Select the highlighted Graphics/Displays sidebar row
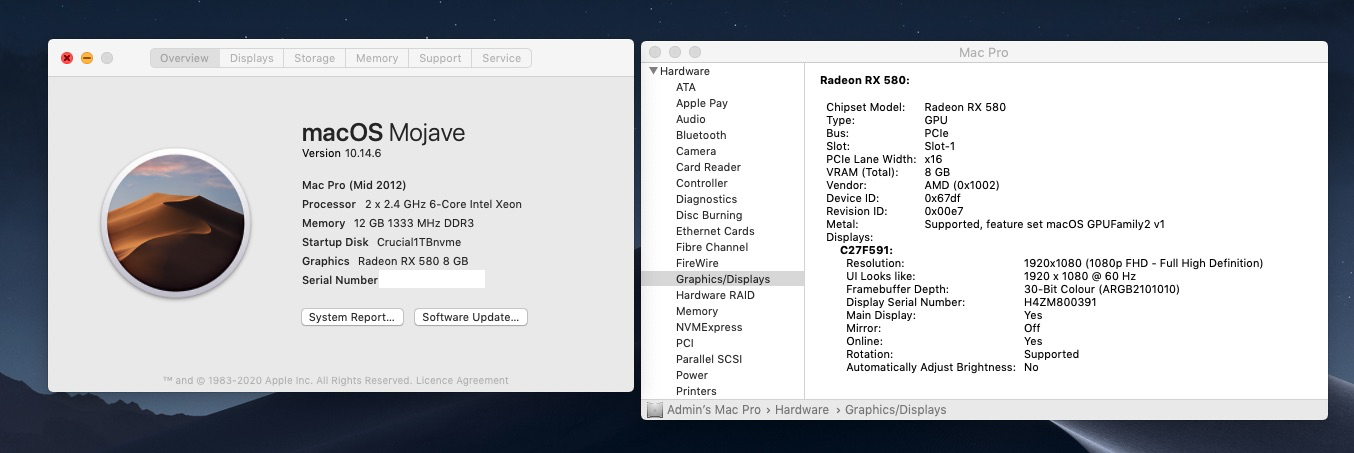 [x=722, y=279]
